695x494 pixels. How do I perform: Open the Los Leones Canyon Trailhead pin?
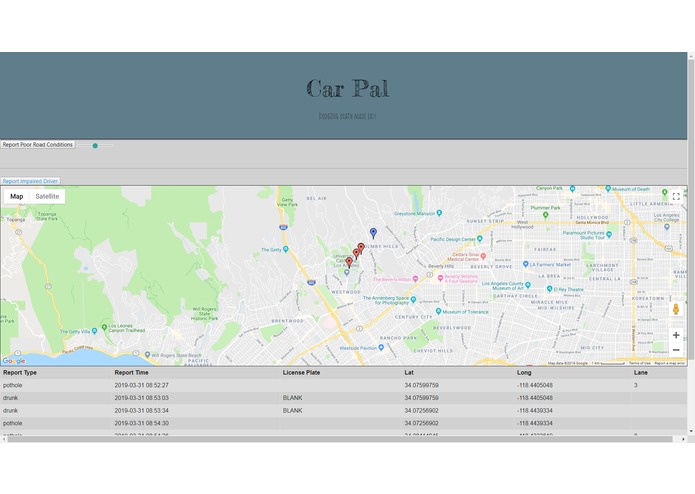tap(105, 327)
